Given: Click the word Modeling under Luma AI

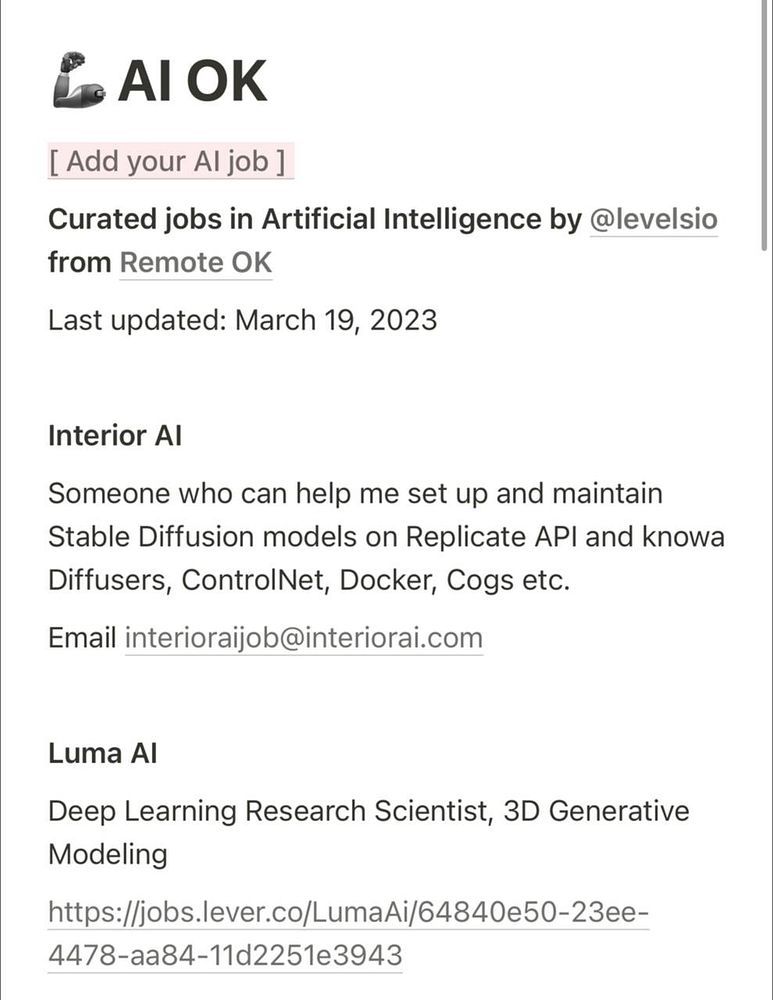Looking at the screenshot, I should (x=108, y=855).
